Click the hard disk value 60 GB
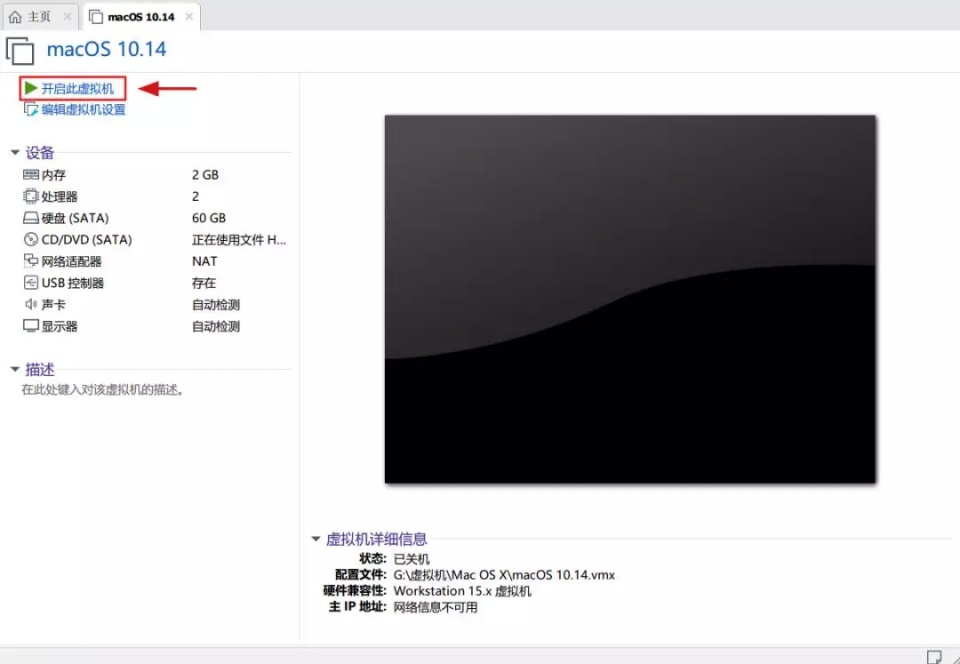Viewport: 960px width, 664px height. point(209,218)
